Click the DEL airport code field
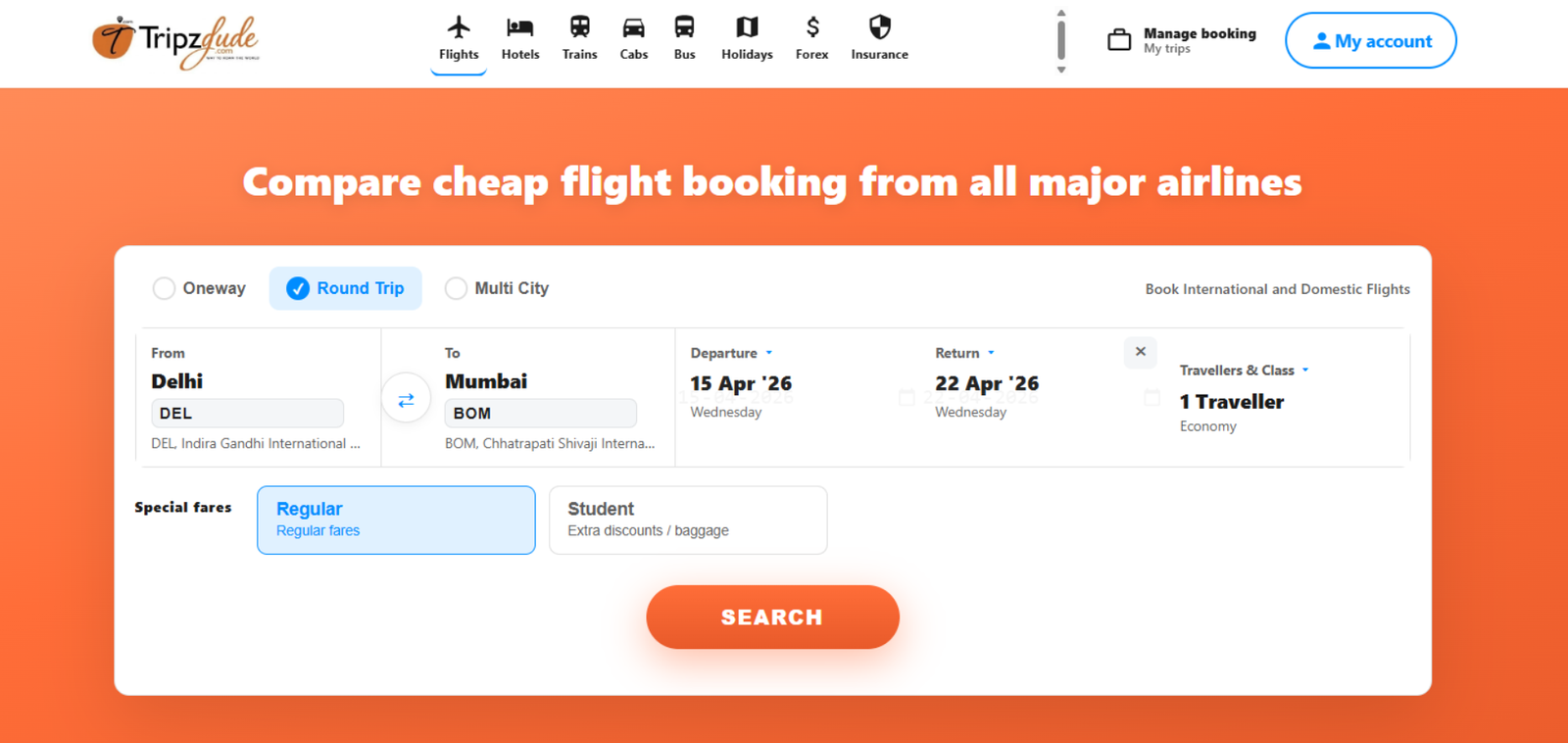 pos(247,414)
